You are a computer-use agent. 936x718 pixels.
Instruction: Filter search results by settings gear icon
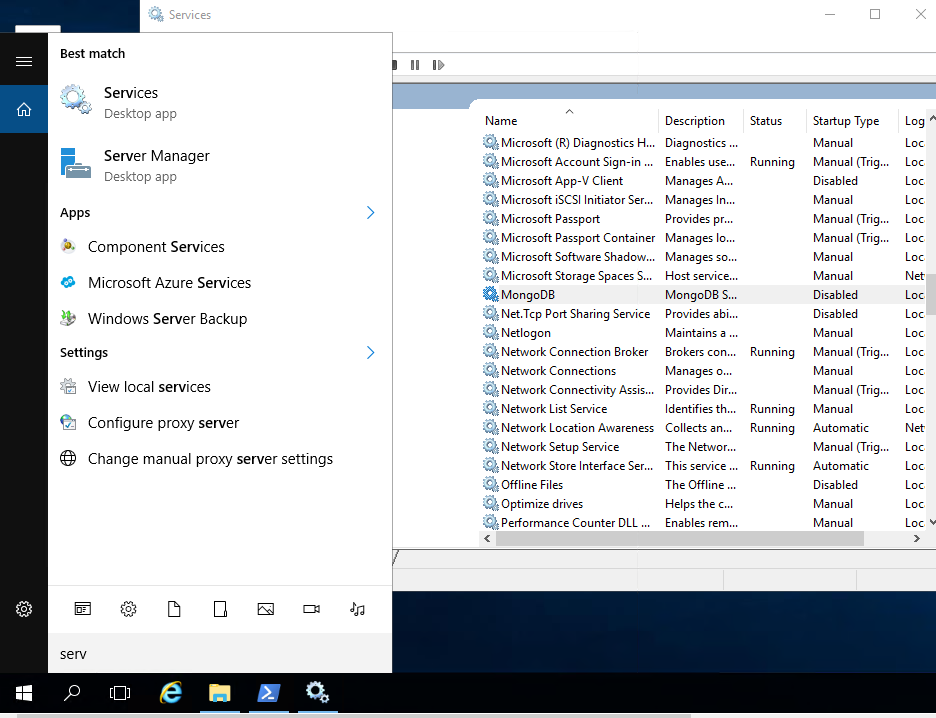(128, 609)
